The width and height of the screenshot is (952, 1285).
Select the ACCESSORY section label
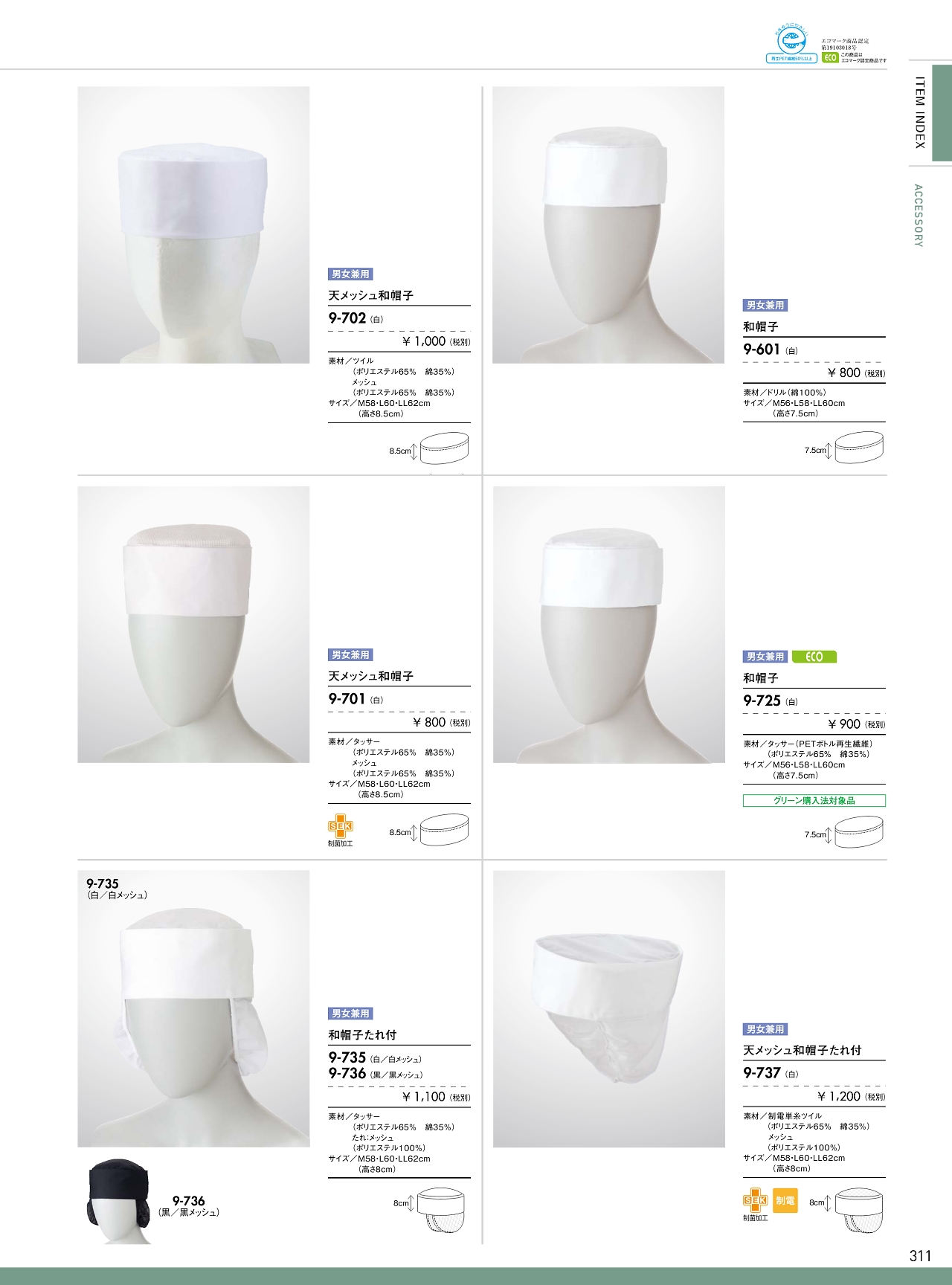coord(919,216)
